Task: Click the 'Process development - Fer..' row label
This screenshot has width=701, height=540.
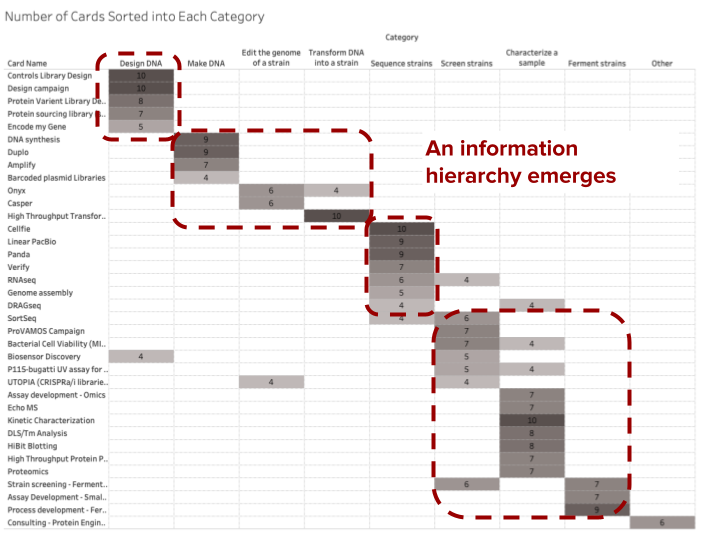Action: pyautogui.click(x=57, y=510)
